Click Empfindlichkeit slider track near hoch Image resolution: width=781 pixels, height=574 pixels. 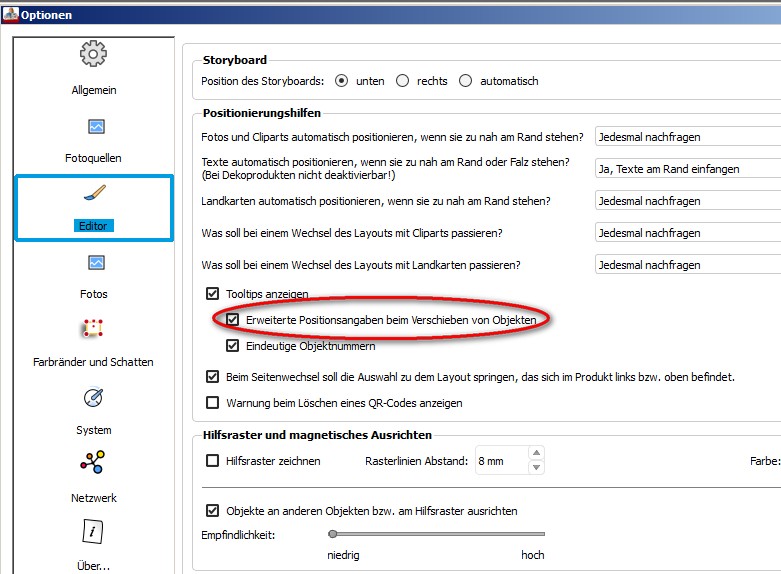pos(533,534)
